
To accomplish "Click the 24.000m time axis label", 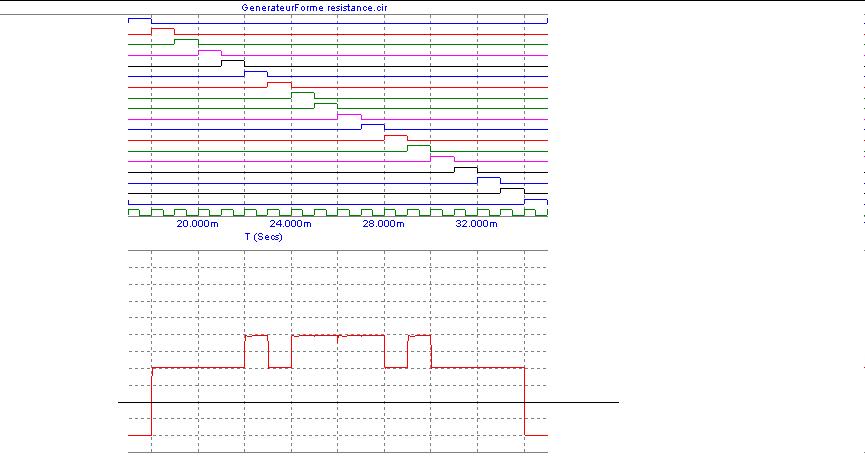I will tap(291, 224).
